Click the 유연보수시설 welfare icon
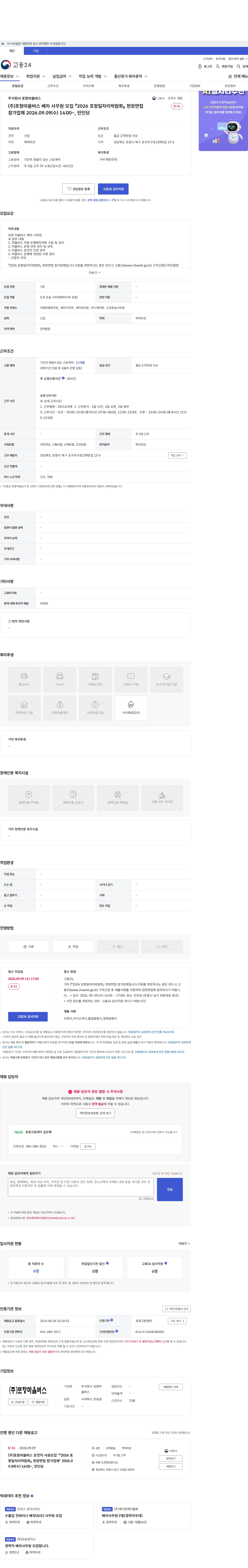This screenshot has height=1568, width=248. [x=95, y=708]
